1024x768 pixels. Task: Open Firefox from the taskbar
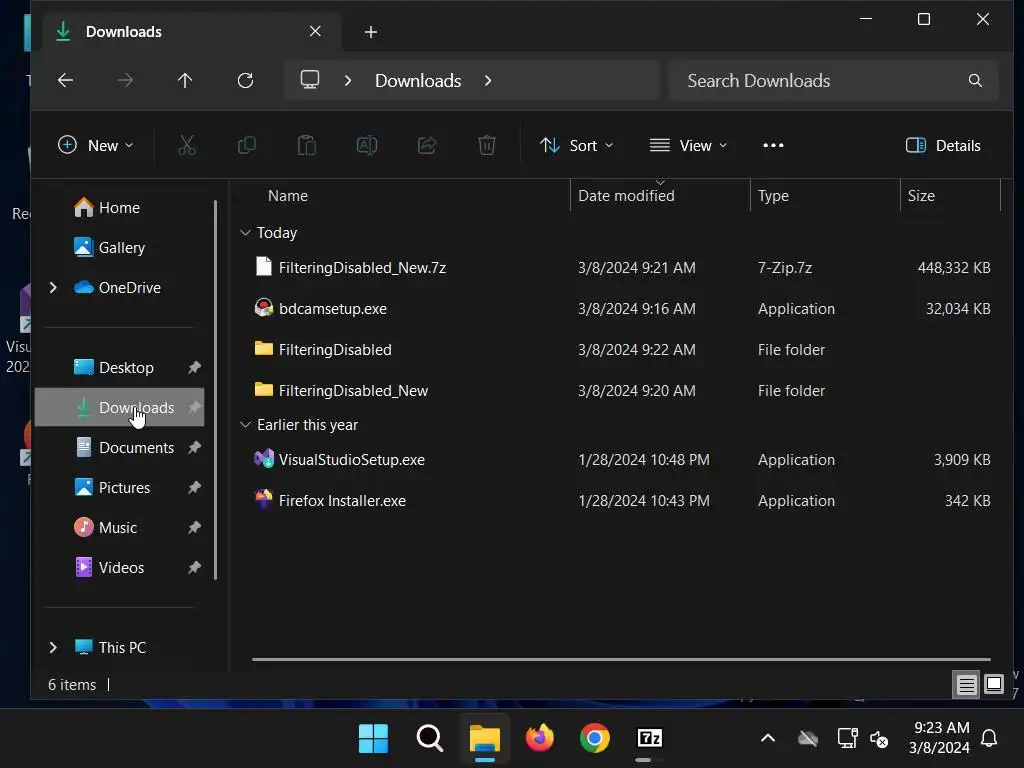point(539,739)
